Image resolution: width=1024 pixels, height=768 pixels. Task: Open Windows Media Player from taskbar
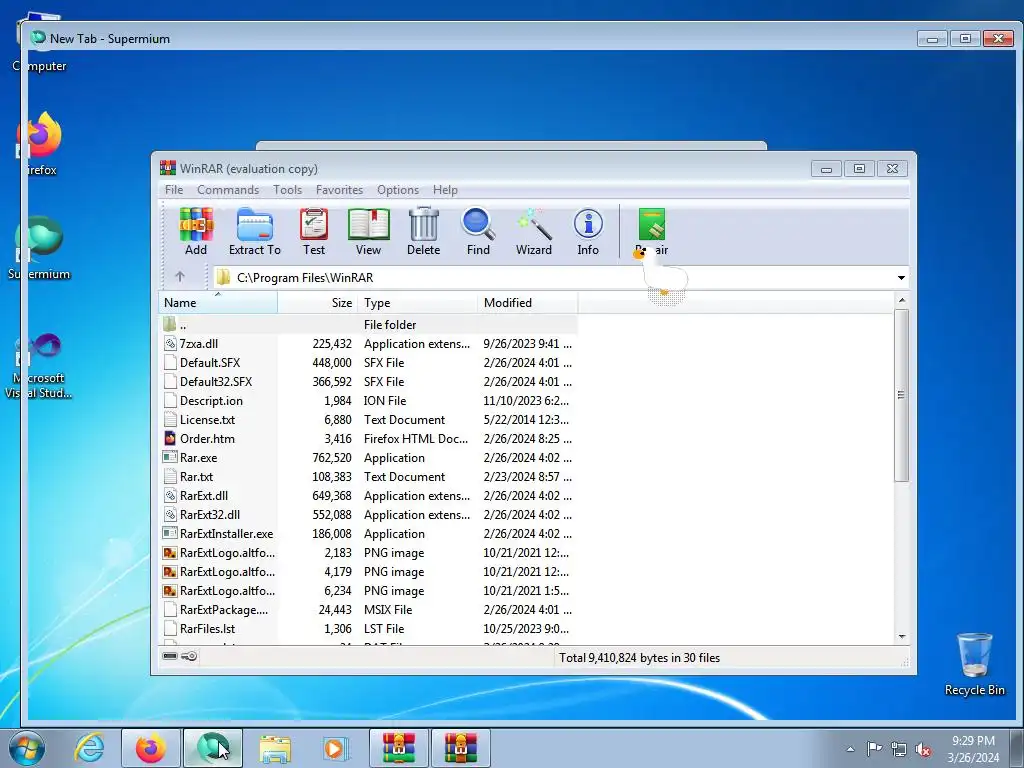click(335, 748)
